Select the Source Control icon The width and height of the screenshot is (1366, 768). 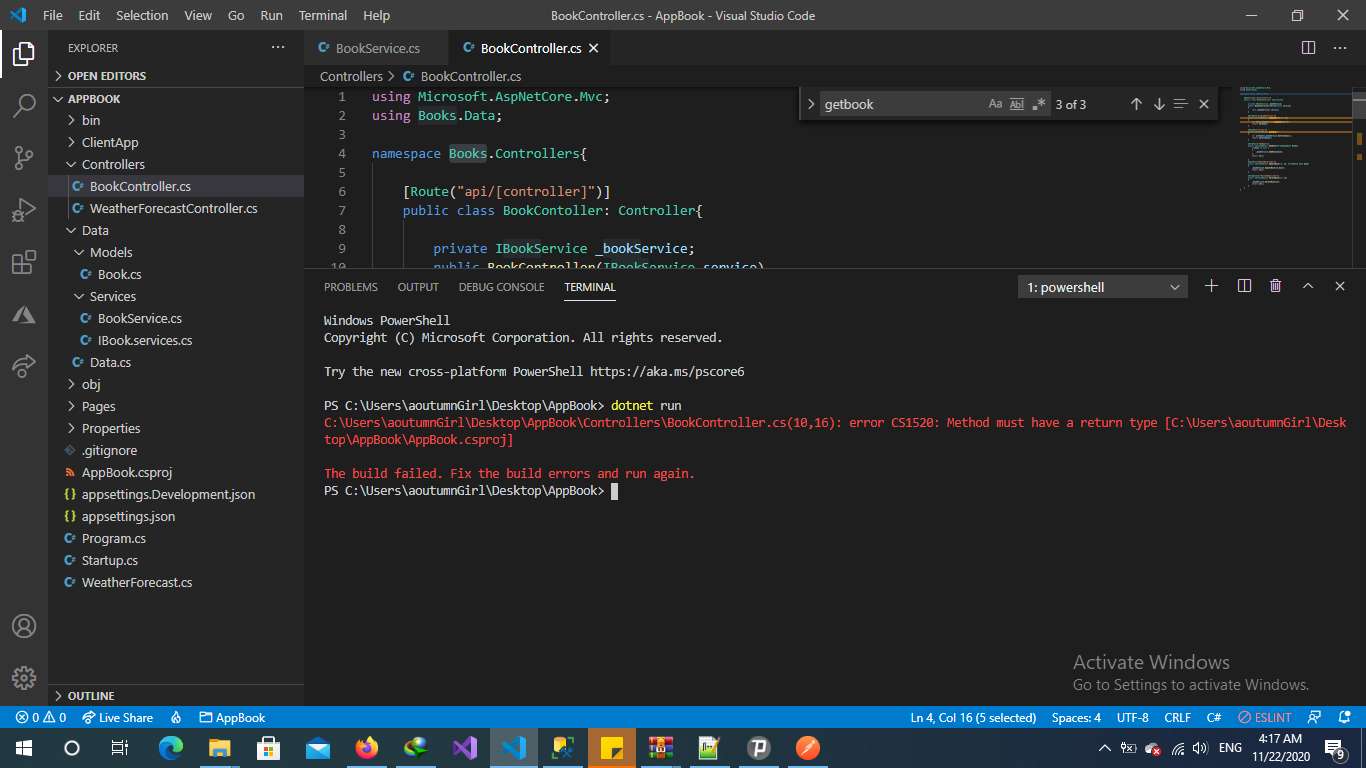pos(24,158)
